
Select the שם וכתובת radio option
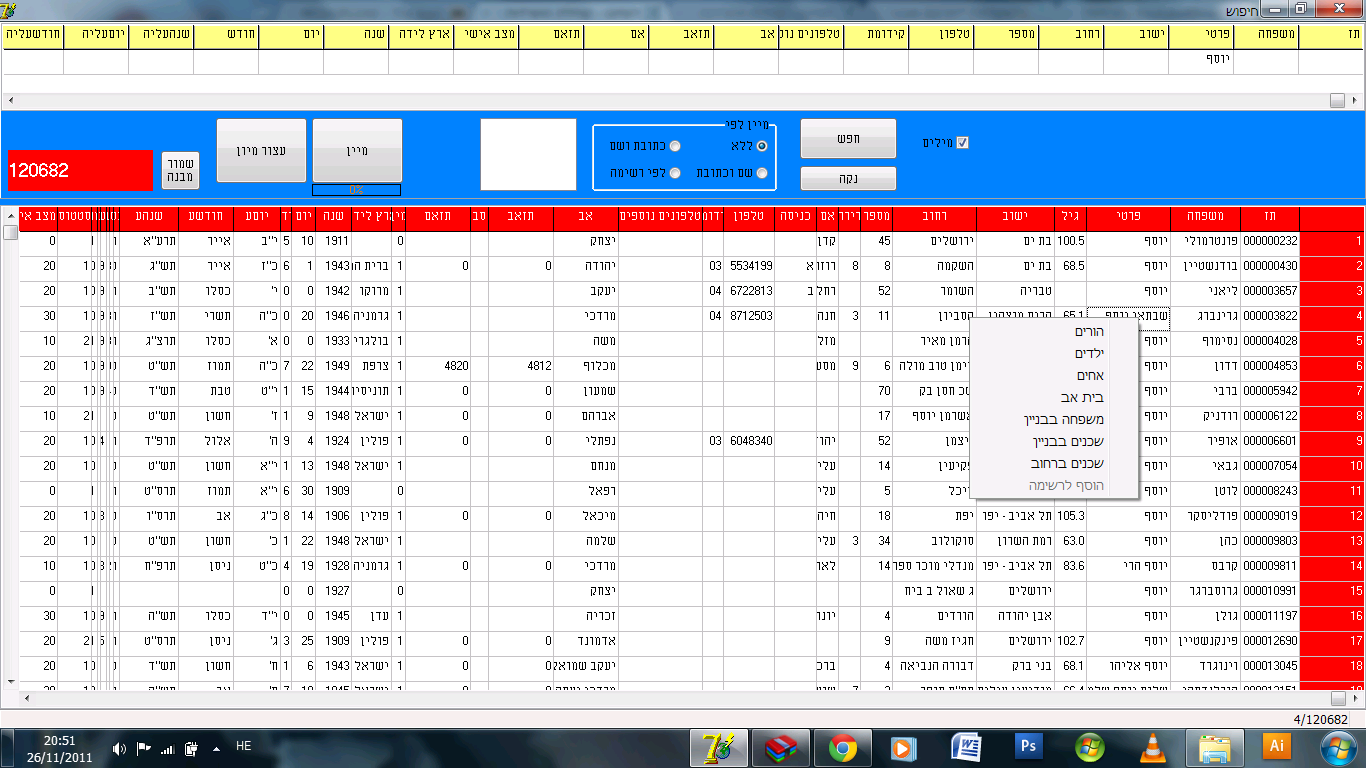[762, 173]
